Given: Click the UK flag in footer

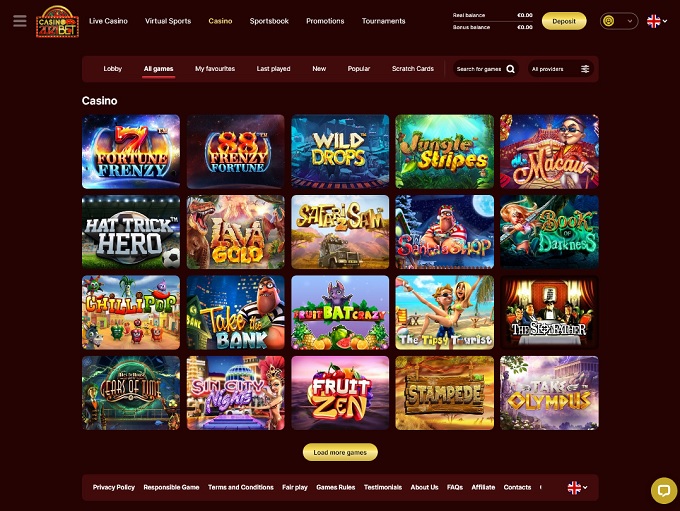Looking at the screenshot, I should point(574,488).
